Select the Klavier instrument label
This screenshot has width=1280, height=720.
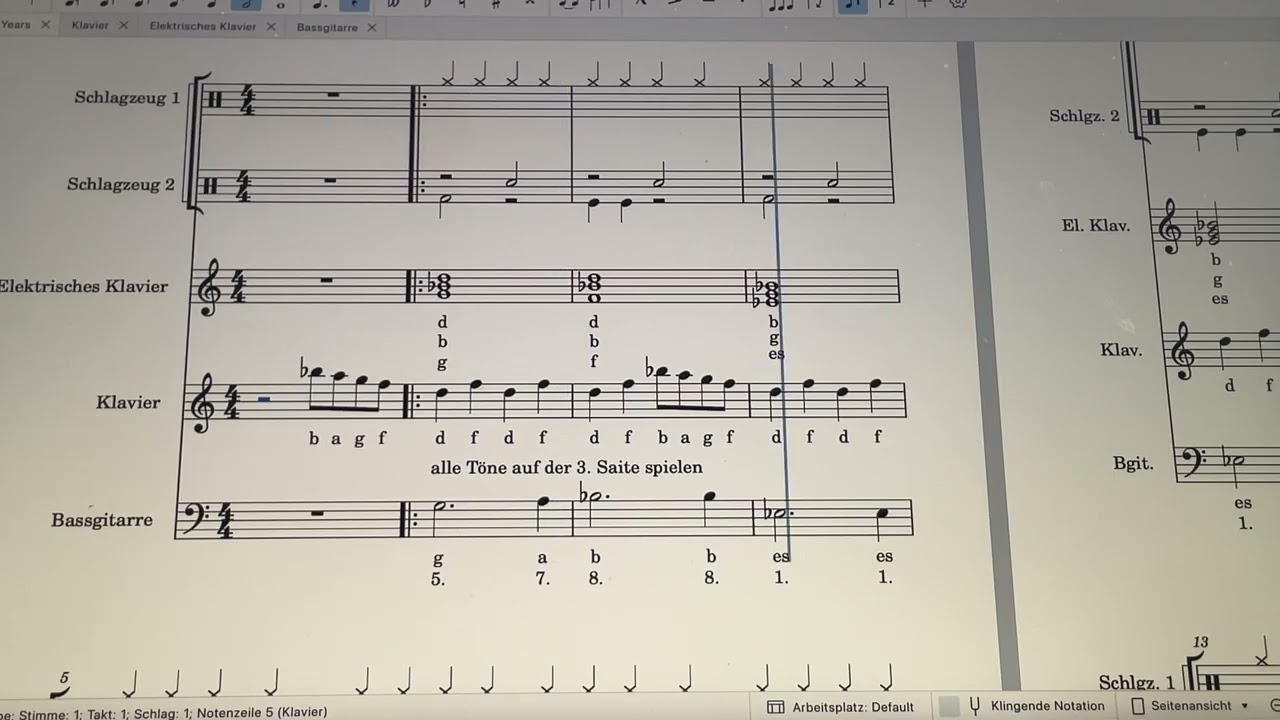coord(128,402)
